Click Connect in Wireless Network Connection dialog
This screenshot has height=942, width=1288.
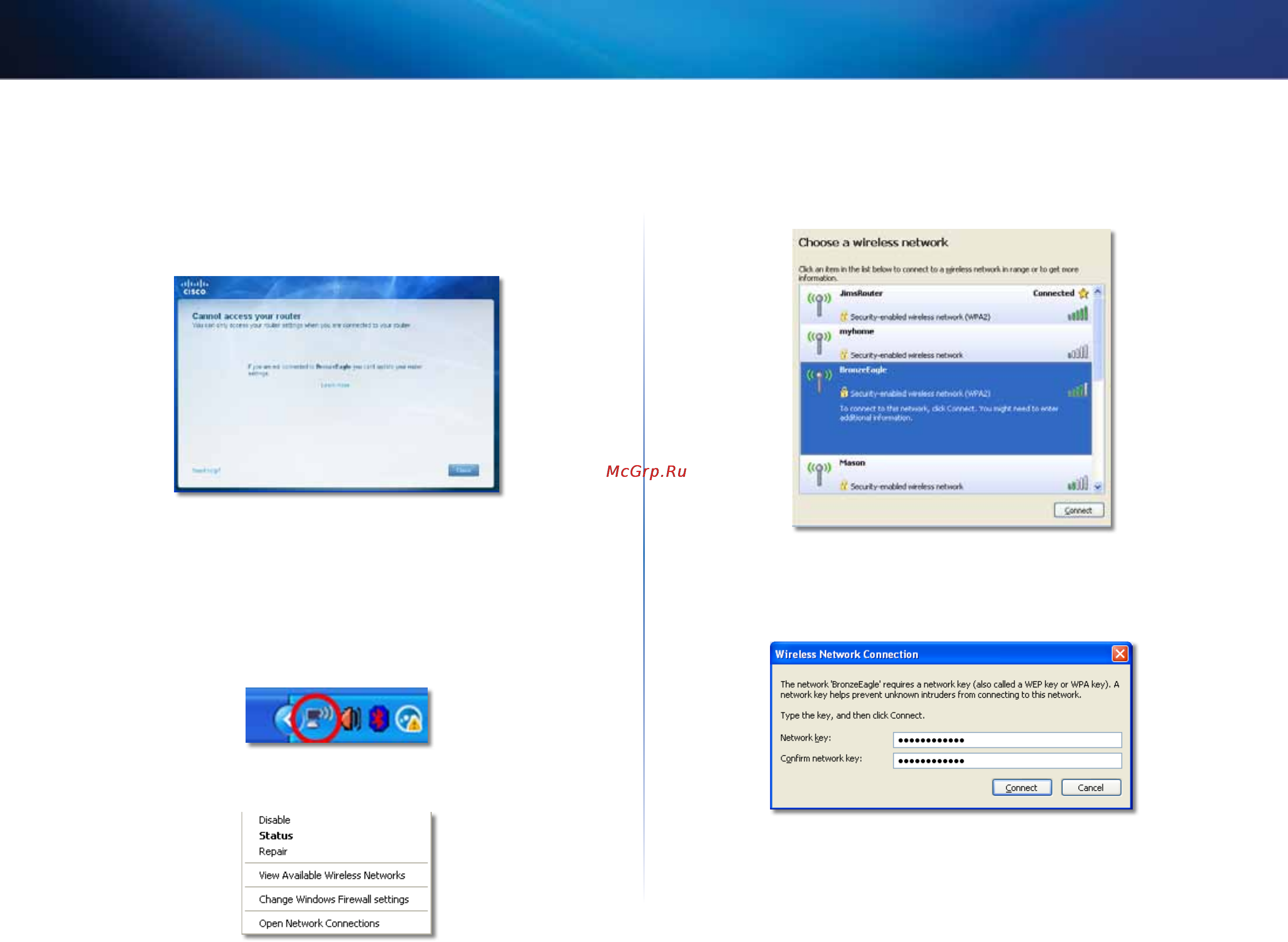coord(1022,788)
